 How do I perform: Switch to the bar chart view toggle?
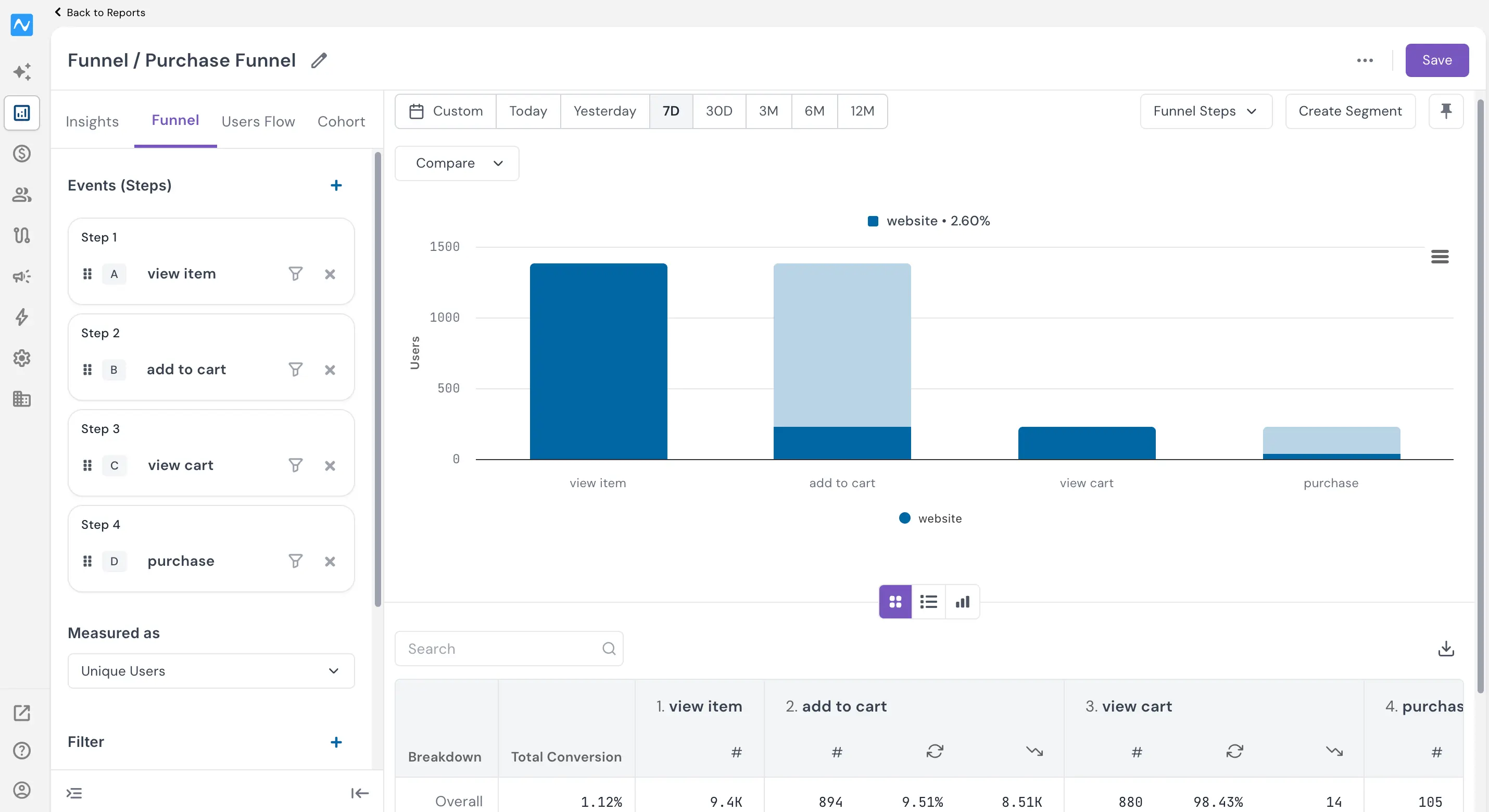pos(963,602)
